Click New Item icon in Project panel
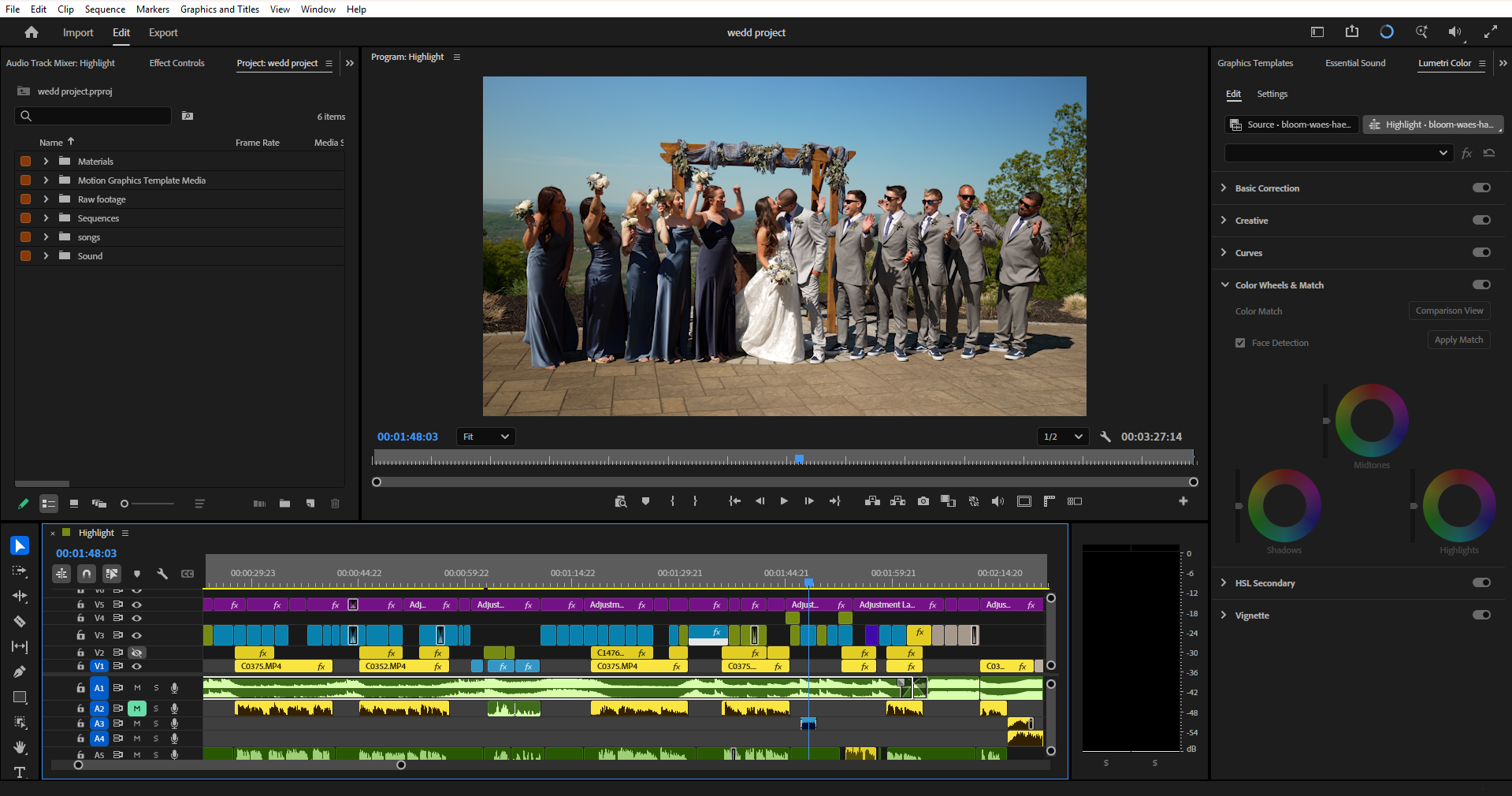 coord(310,504)
